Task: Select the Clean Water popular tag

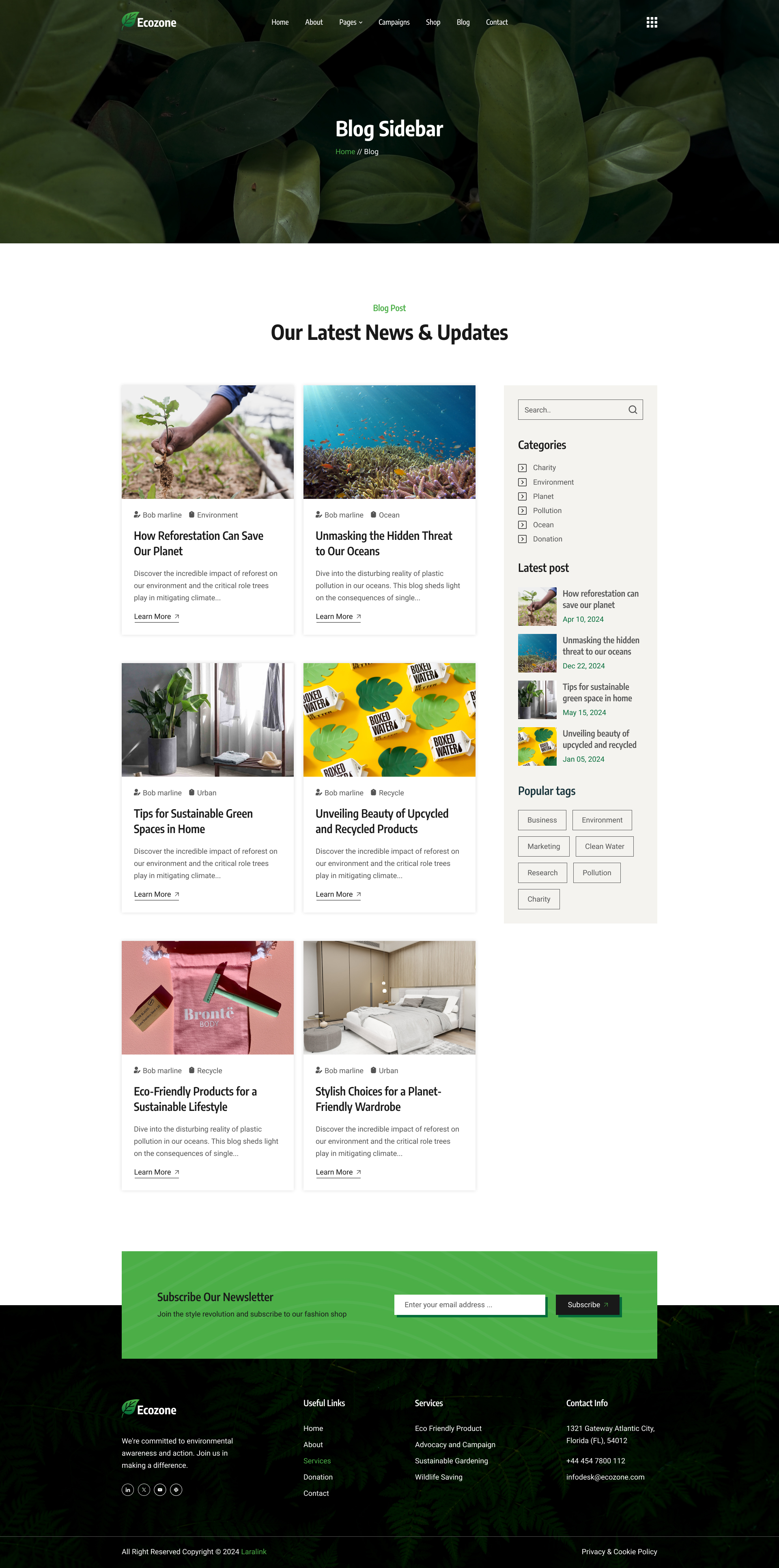Action: (x=605, y=846)
